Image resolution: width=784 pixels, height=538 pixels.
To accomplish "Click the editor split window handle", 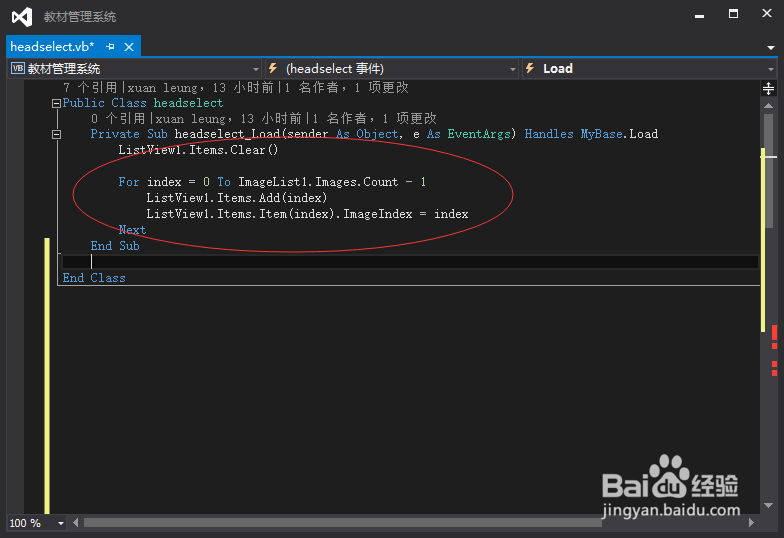I will [x=768, y=89].
